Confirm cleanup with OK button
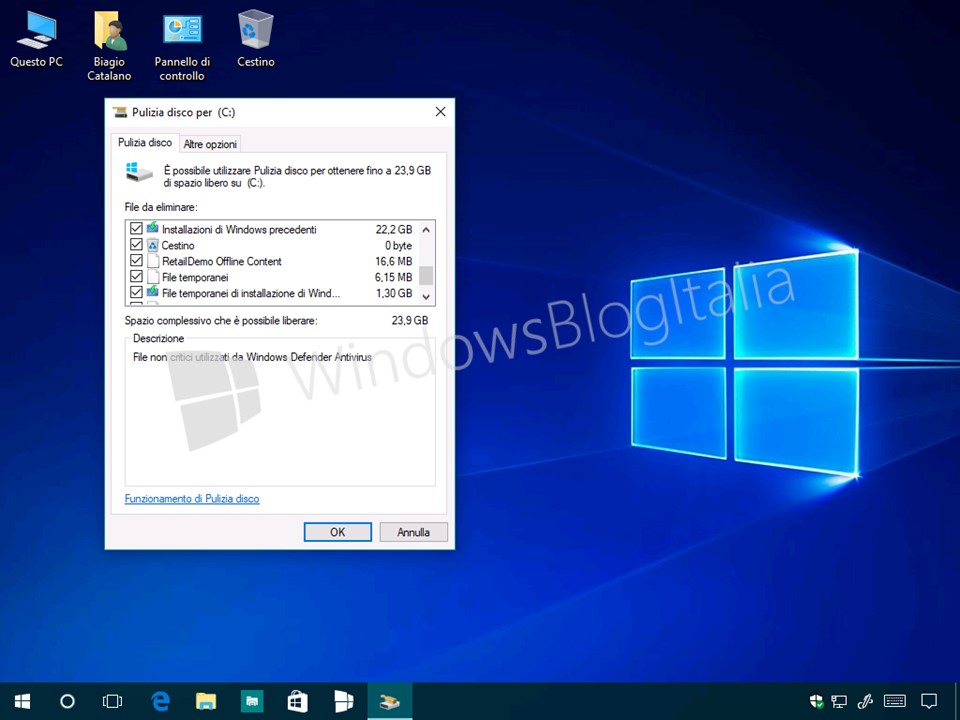960x720 pixels. 337,532
